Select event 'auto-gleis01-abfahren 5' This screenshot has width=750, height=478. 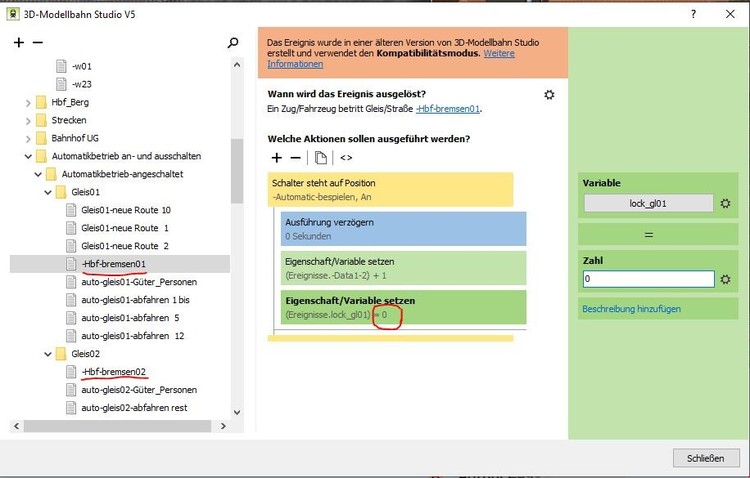(130, 318)
